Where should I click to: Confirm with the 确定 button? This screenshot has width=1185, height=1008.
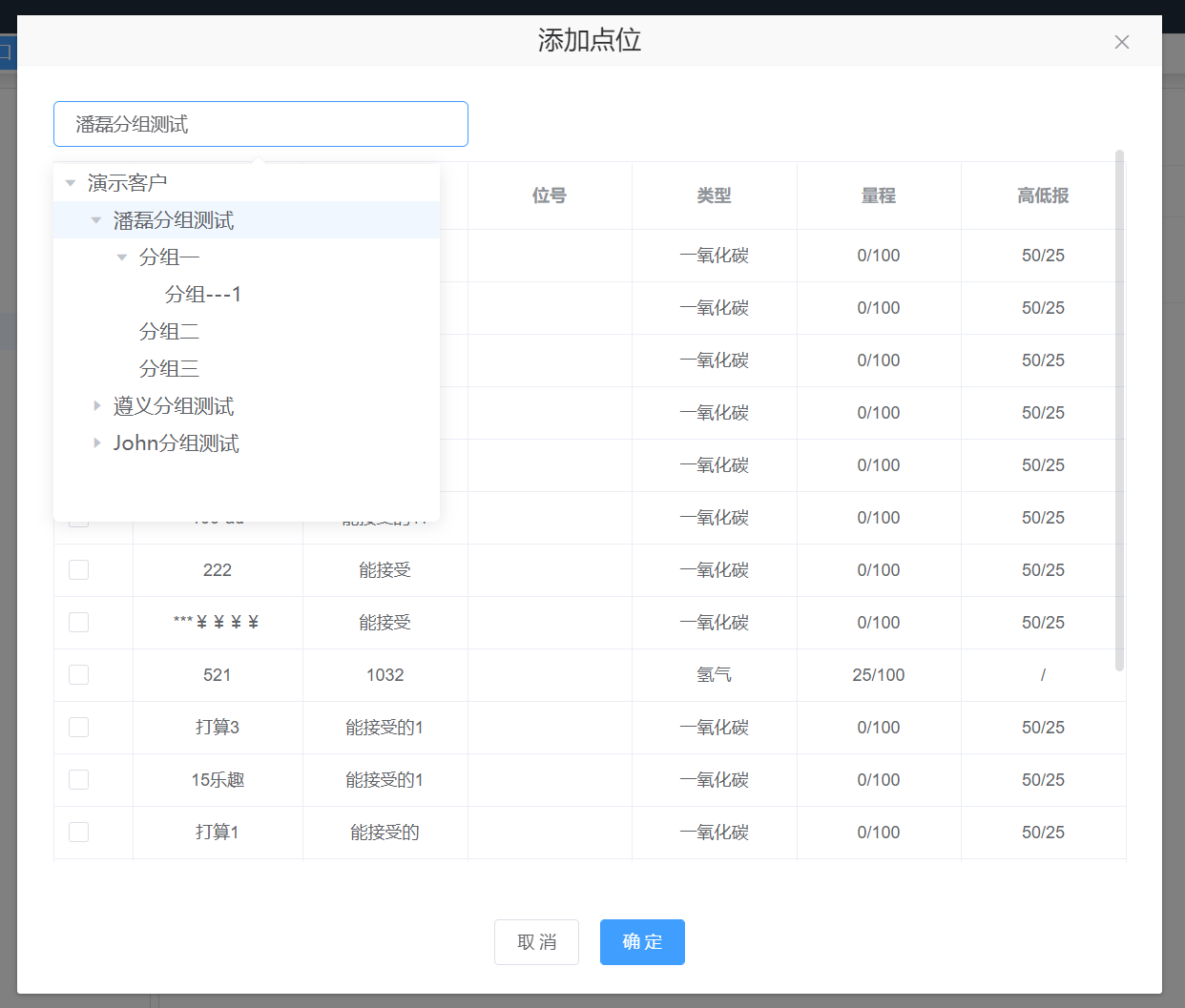click(x=642, y=942)
